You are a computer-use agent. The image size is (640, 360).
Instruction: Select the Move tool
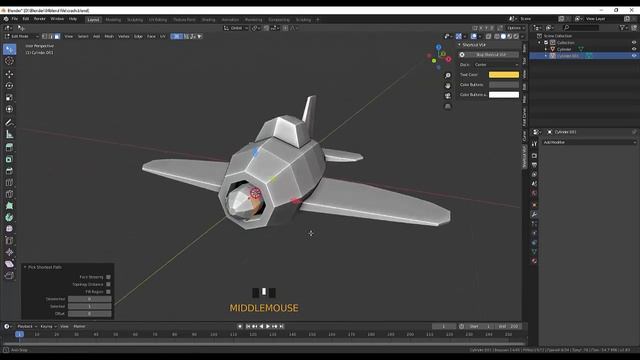coord(9,74)
